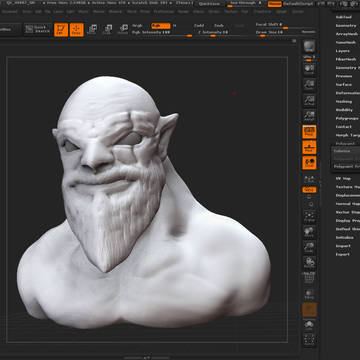Enable Zadd sculpt mode

tap(199, 26)
